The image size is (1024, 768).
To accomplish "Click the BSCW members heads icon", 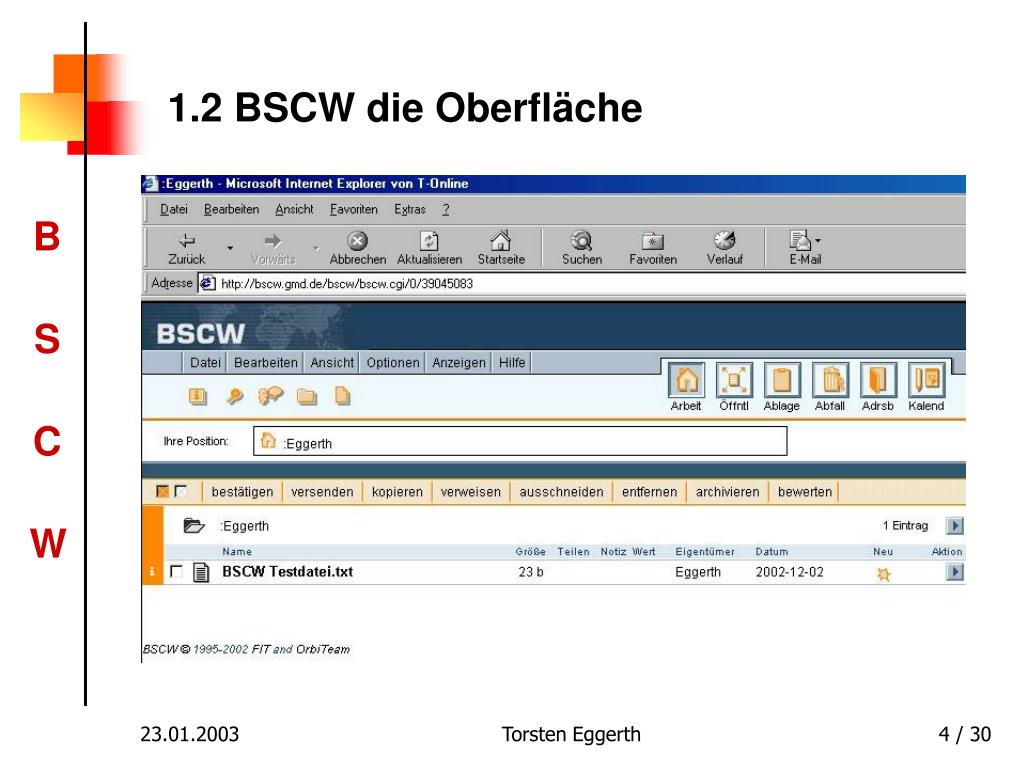I will (270, 396).
